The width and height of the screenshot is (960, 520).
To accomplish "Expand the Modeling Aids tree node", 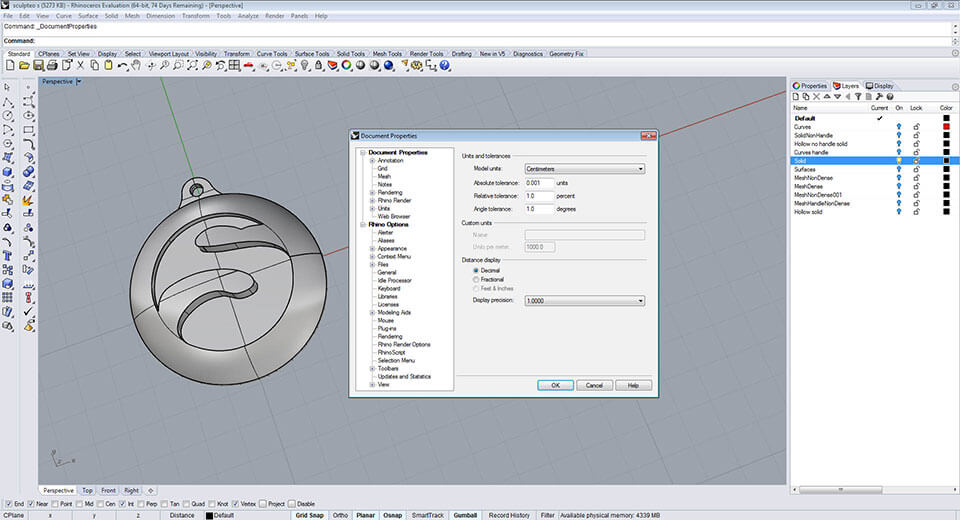I will pos(372,312).
